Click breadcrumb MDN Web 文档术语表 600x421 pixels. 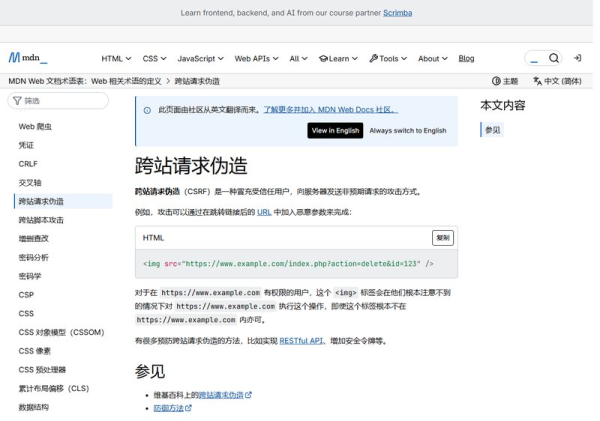tap(85, 81)
